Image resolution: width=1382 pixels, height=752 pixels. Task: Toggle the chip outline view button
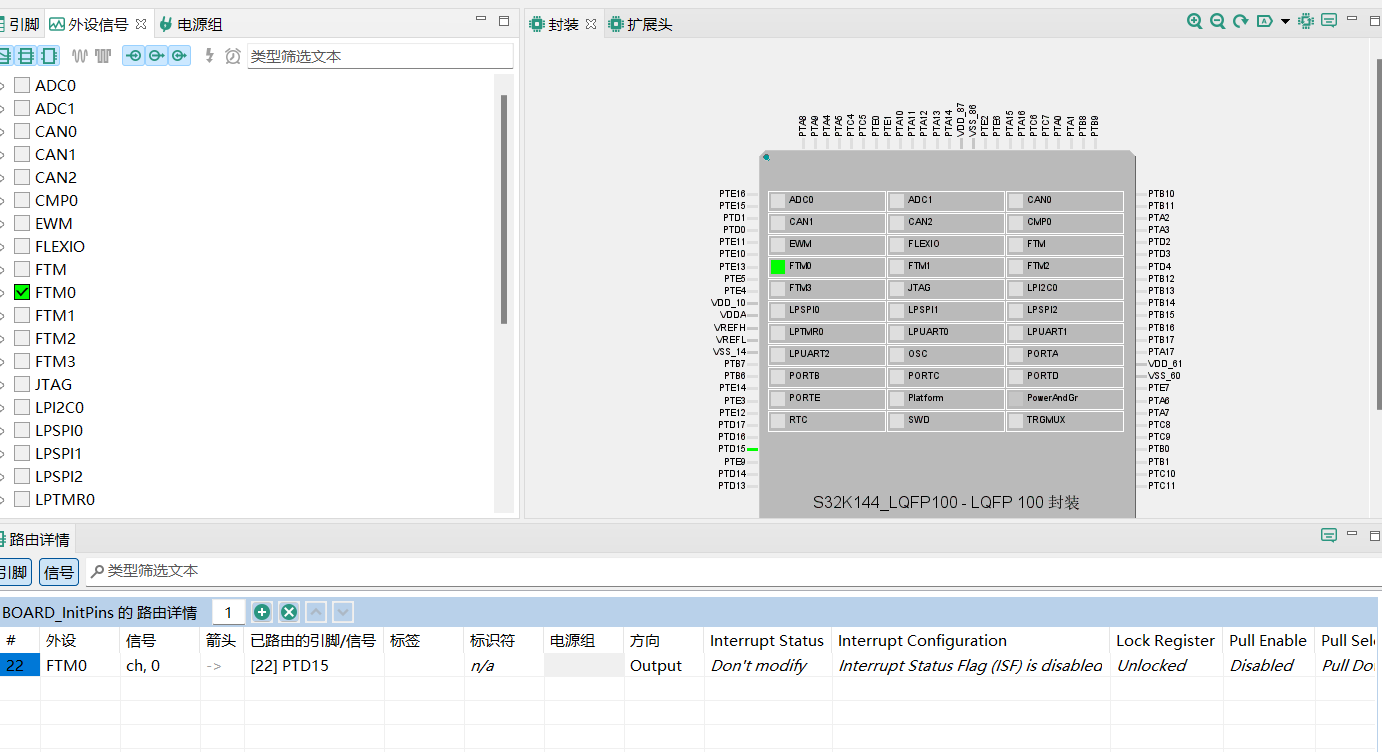[x=48, y=56]
